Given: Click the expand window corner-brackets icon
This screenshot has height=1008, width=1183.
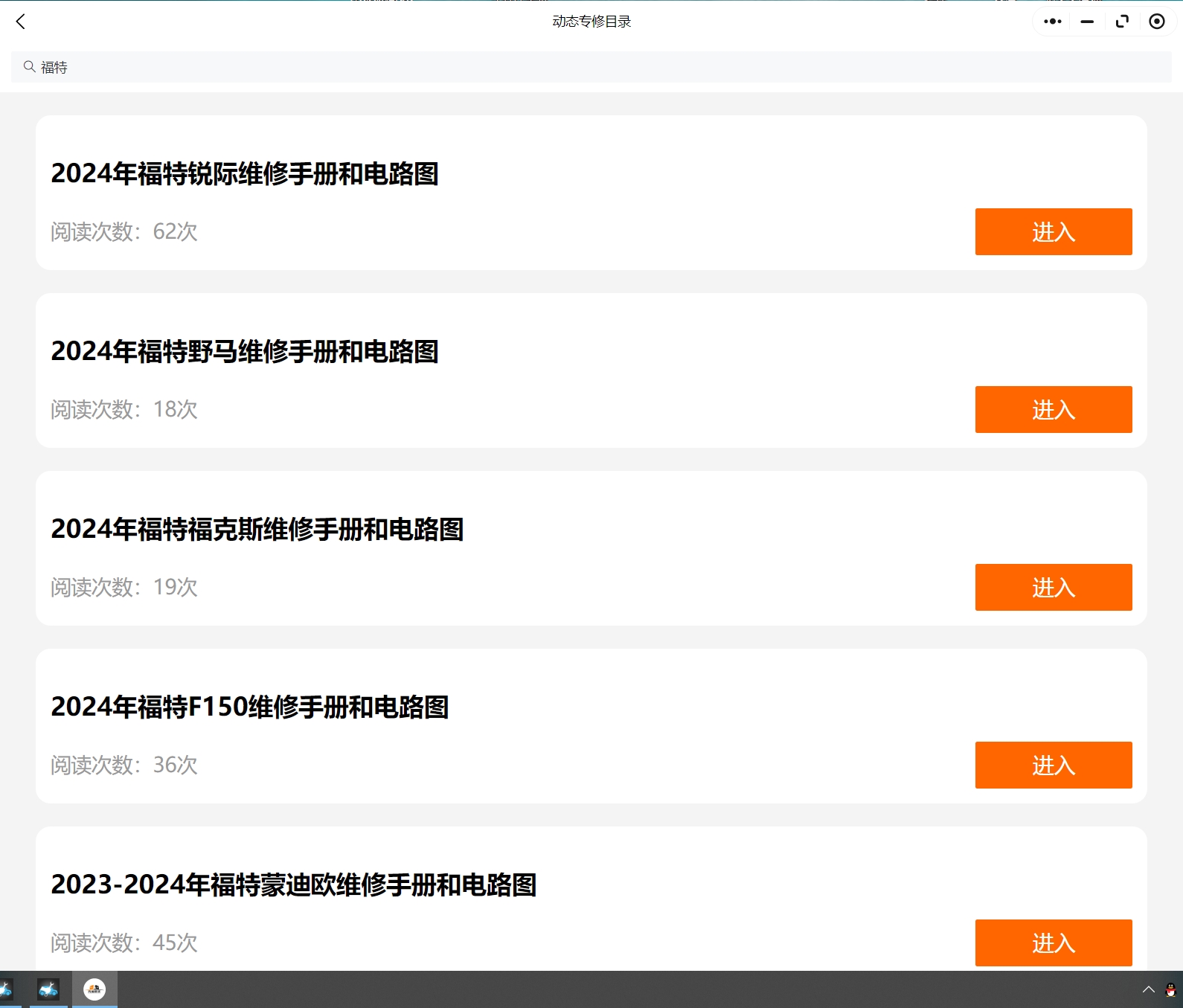Looking at the screenshot, I should tap(1122, 22).
